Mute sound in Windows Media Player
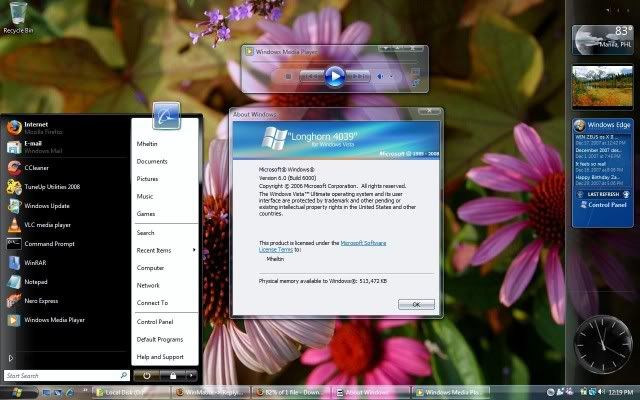This screenshot has width=640, height=400. (380, 76)
